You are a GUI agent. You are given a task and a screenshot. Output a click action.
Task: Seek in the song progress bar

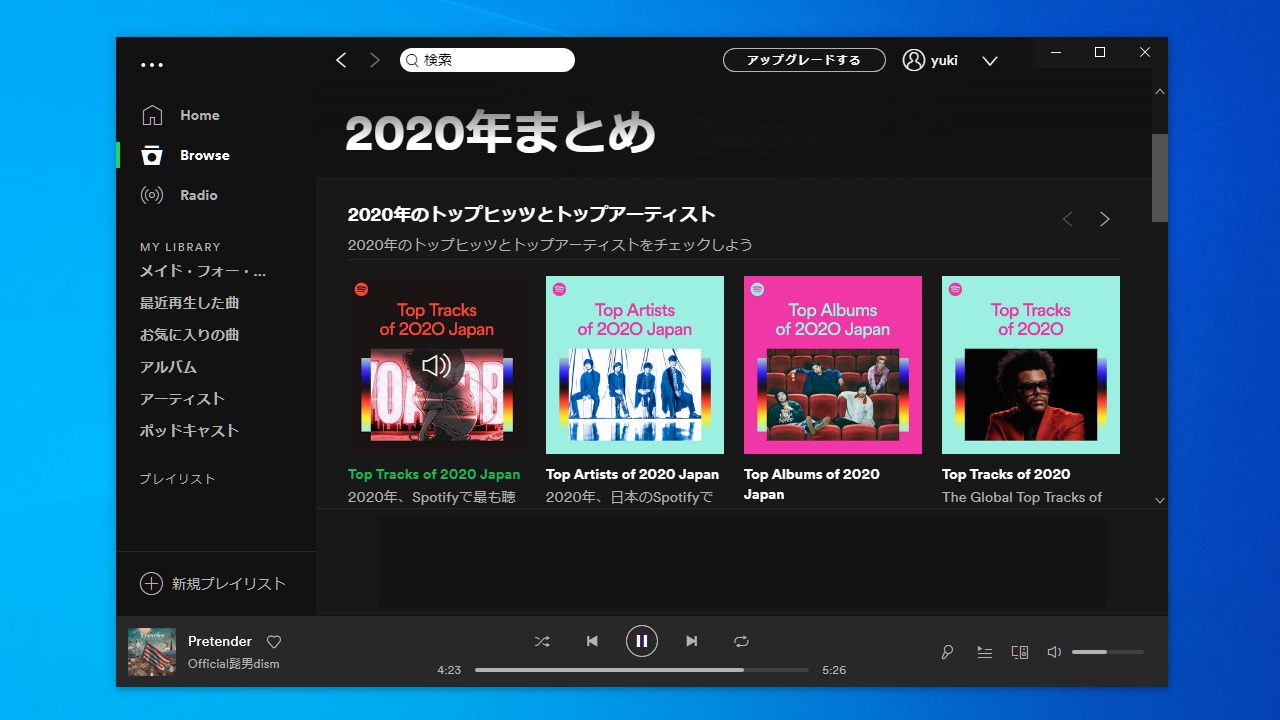coord(642,670)
